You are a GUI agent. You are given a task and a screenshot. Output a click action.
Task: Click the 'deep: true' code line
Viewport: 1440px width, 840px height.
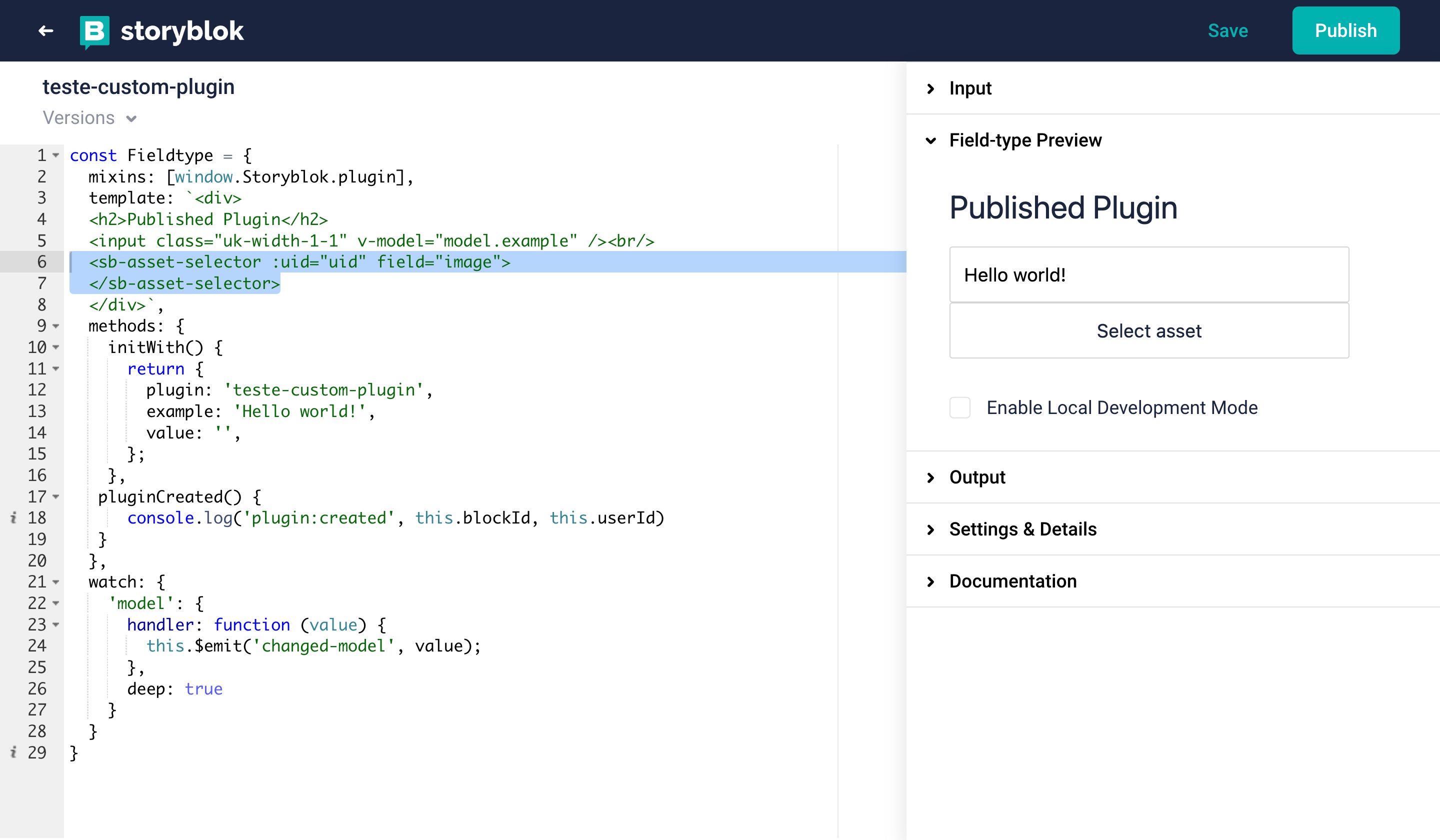pyautogui.click(x=175, y=689)
